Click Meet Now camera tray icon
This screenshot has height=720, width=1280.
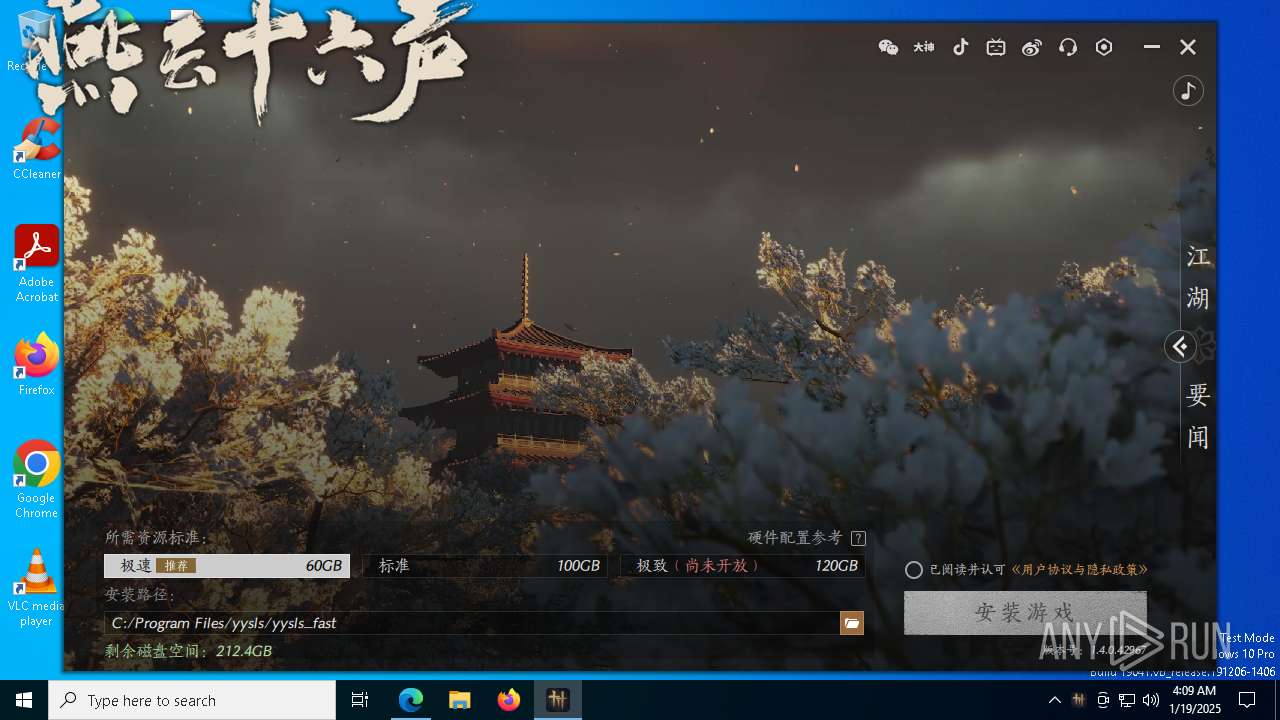pos(1103,700)
